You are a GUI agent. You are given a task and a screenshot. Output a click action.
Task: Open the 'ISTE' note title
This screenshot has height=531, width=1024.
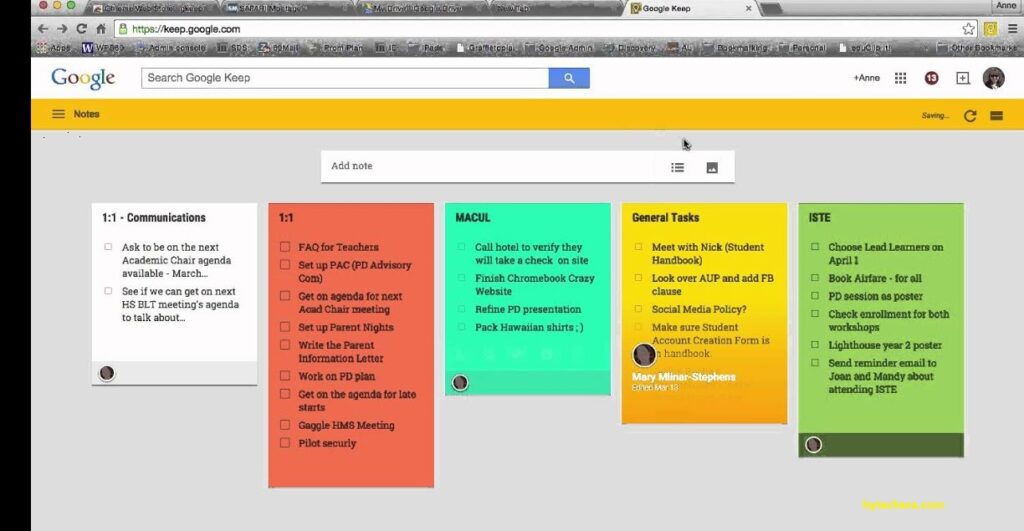820,217
